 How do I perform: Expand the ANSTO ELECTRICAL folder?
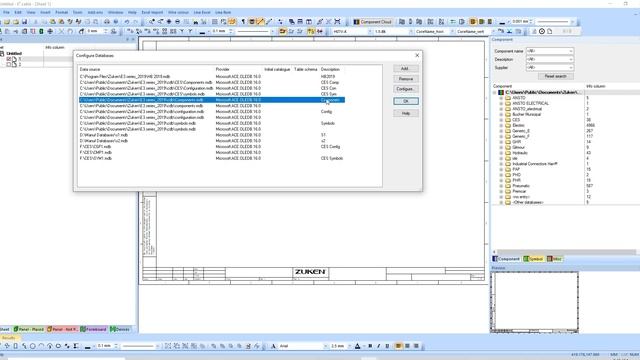pyautogui.click(x=501, y=103)
